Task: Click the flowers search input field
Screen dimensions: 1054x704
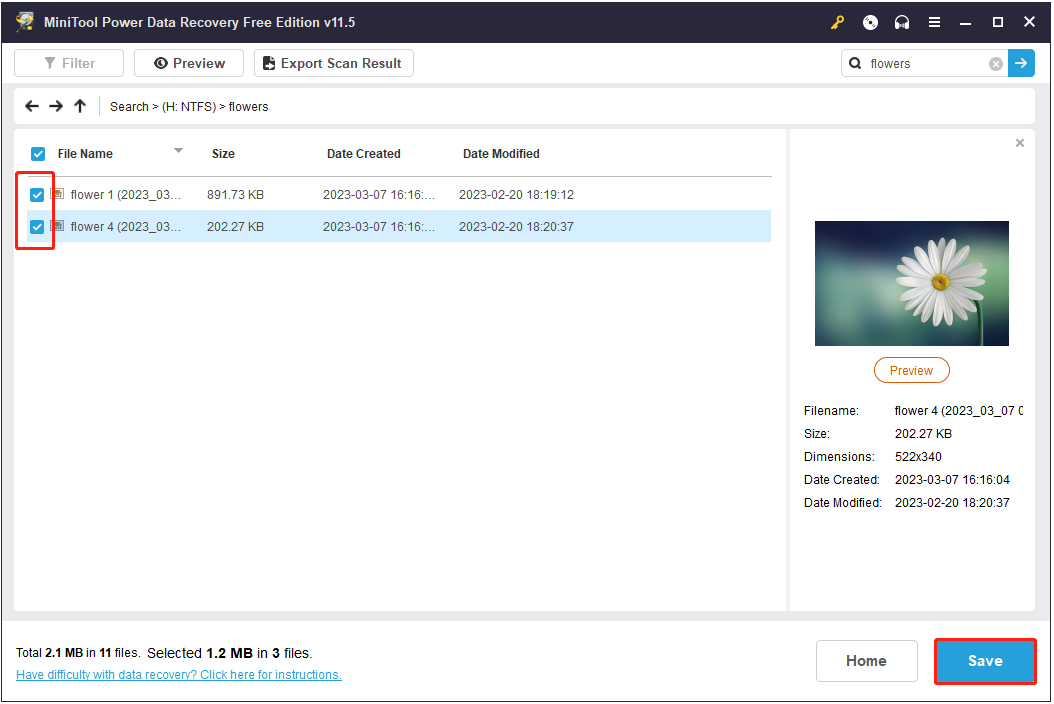Action: [x=926, y=64]
